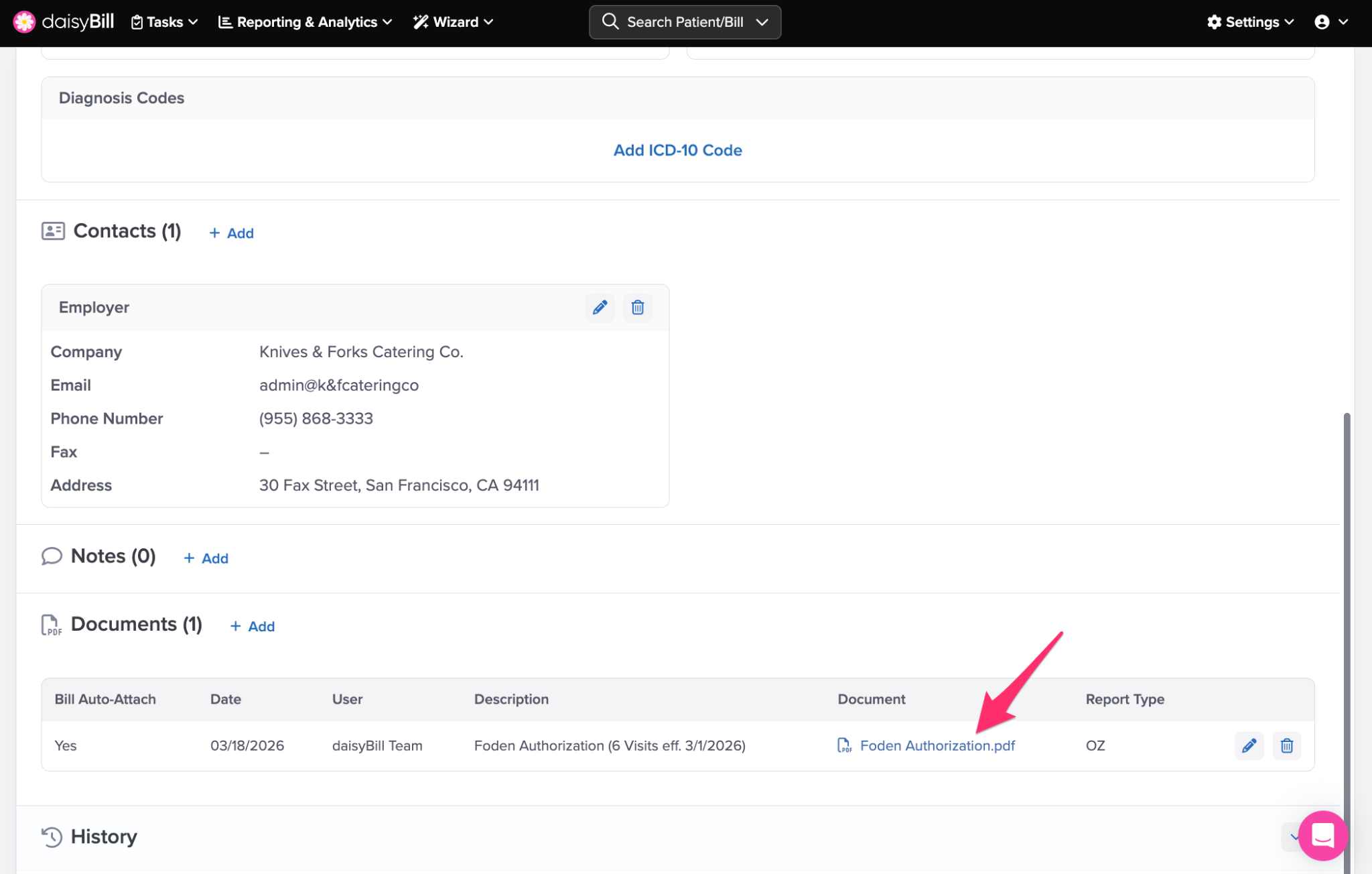Expand the Search Patient/Bill type chevron

pos(762,22)
